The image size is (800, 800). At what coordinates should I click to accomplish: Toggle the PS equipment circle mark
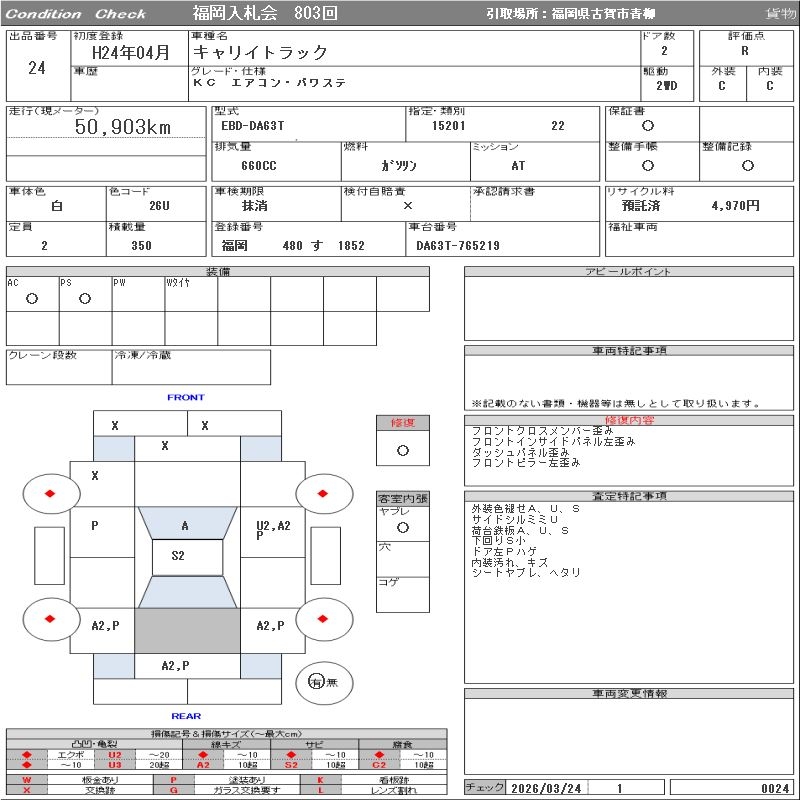tap(85, 299)
